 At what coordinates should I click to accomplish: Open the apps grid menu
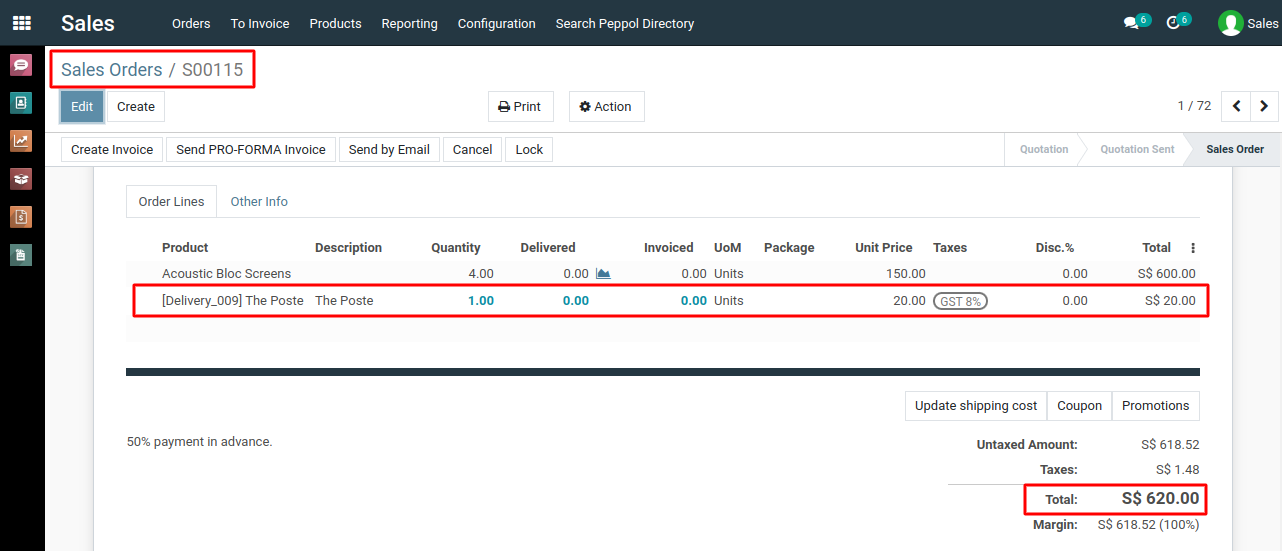pos(21,23)
